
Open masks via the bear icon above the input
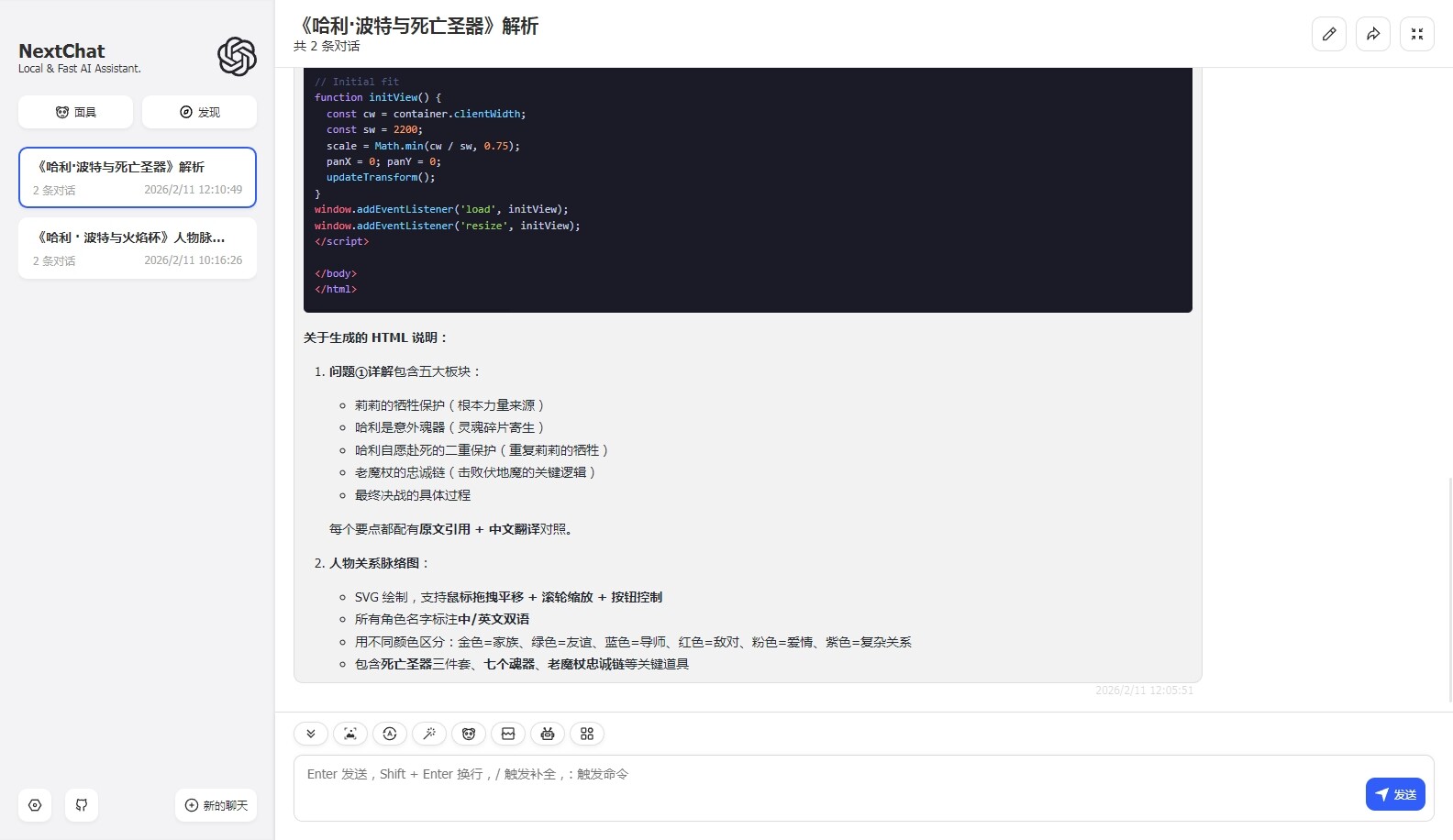pyautogui.click(x=469, y=734)
